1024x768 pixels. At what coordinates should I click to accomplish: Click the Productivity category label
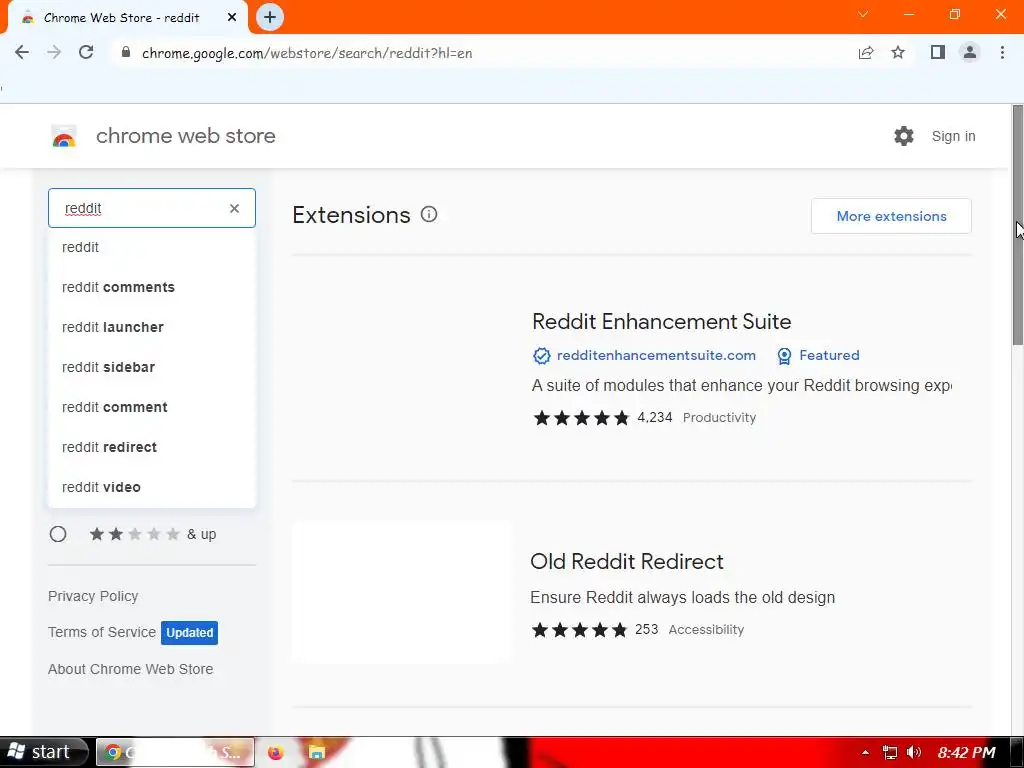point(719,418)
